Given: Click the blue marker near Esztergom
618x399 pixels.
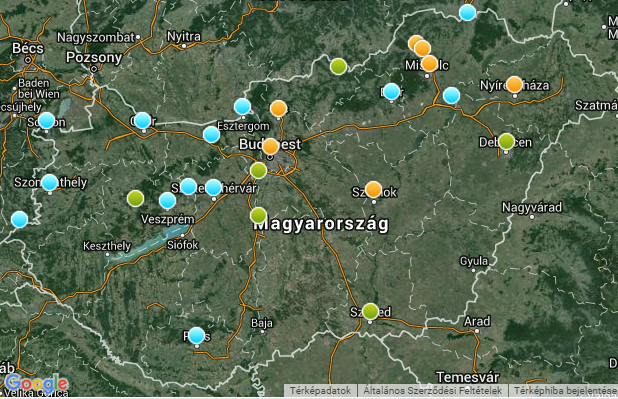Looking at the screenshot, I should [242, 106].
